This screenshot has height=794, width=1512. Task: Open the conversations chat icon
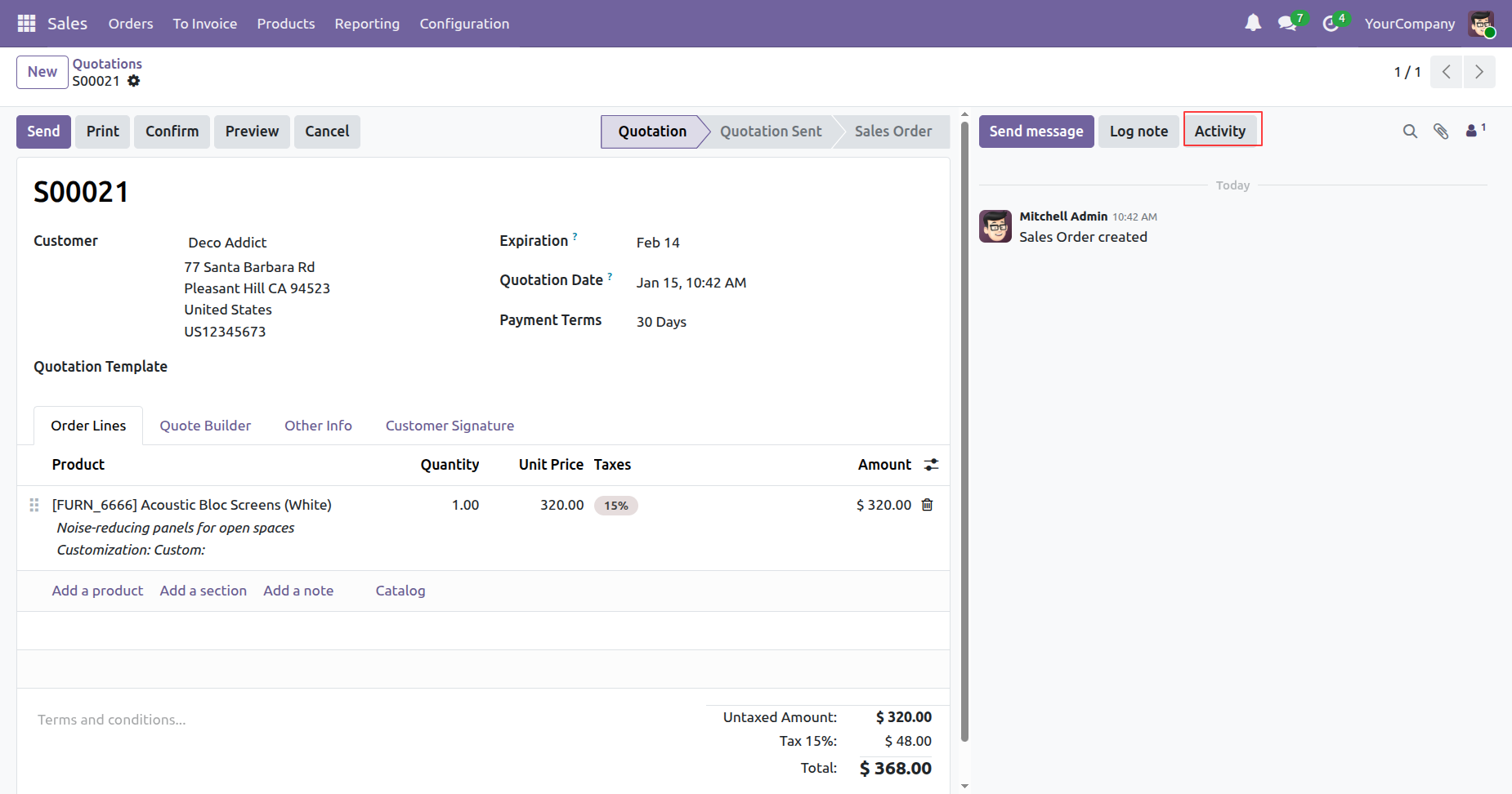[1288, 24]
